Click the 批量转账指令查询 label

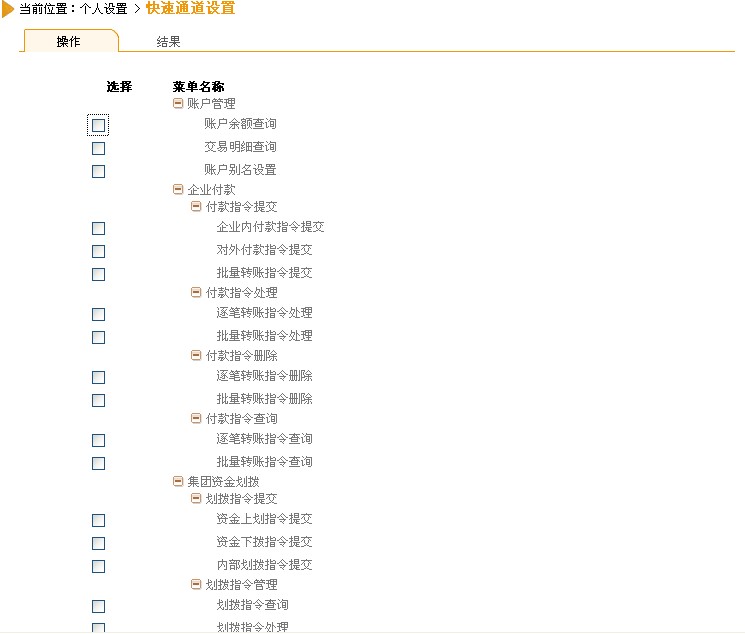tap(264, 462)
